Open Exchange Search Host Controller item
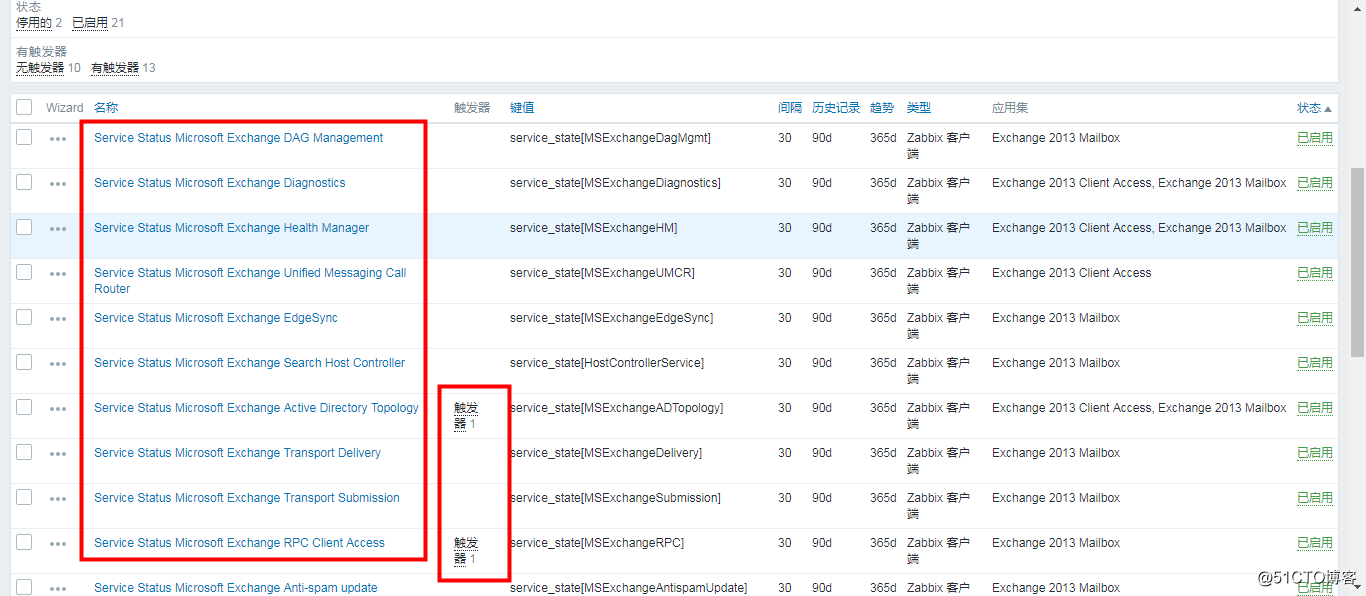Screen dimensions: 1366x596 tap(250, 363)
